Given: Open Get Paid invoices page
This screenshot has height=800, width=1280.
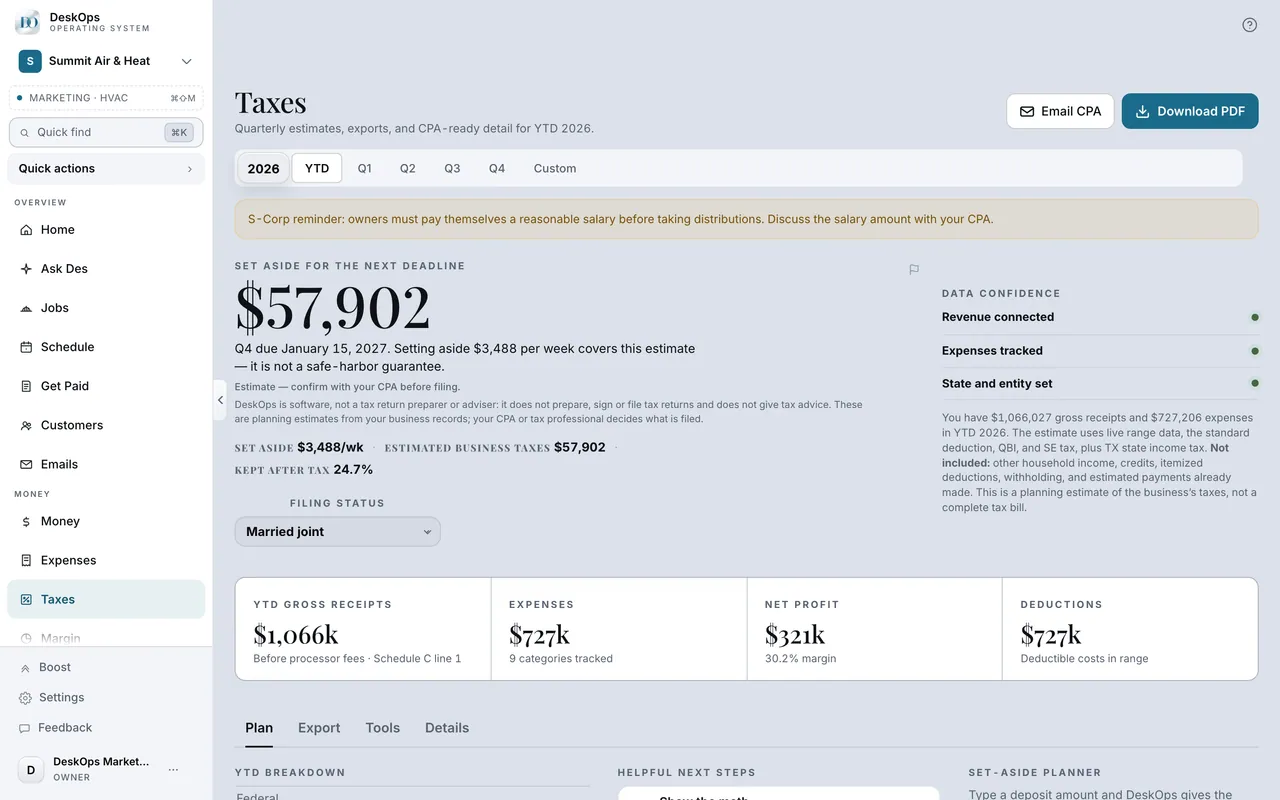Looking at the screenshot, I should click(x=106, y=386).
